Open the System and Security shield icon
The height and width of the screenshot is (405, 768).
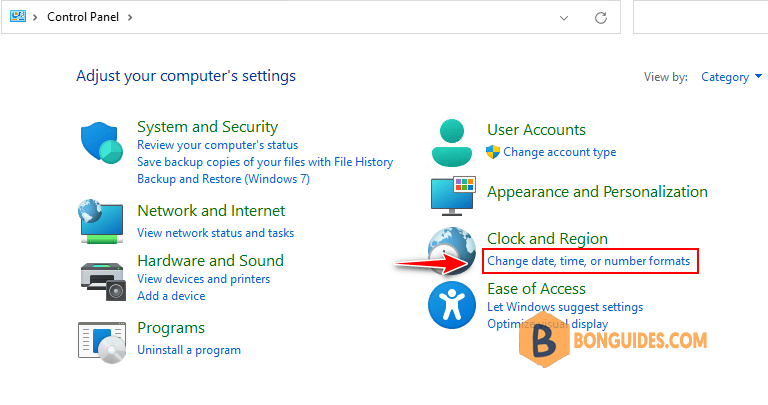point(101,143)
